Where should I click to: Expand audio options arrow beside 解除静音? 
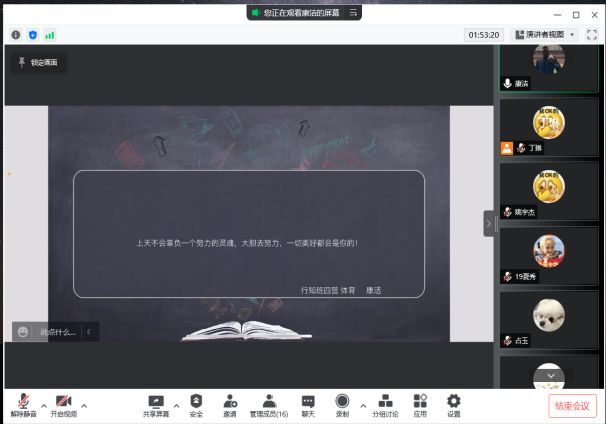click(x=43, y=405)
